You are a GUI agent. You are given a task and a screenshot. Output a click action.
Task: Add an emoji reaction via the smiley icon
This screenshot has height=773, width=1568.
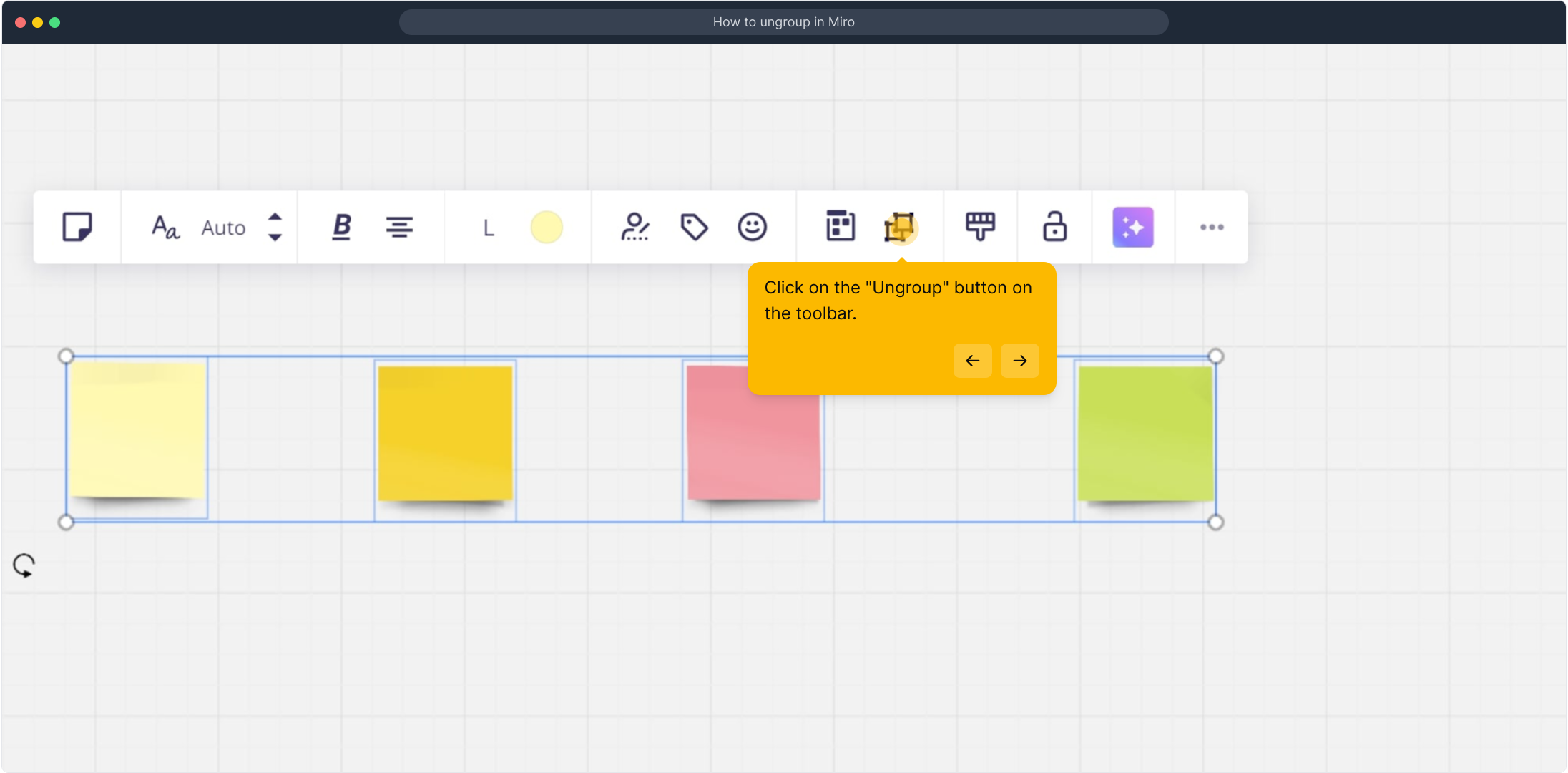pyautogui.click(x=752, y=228)
